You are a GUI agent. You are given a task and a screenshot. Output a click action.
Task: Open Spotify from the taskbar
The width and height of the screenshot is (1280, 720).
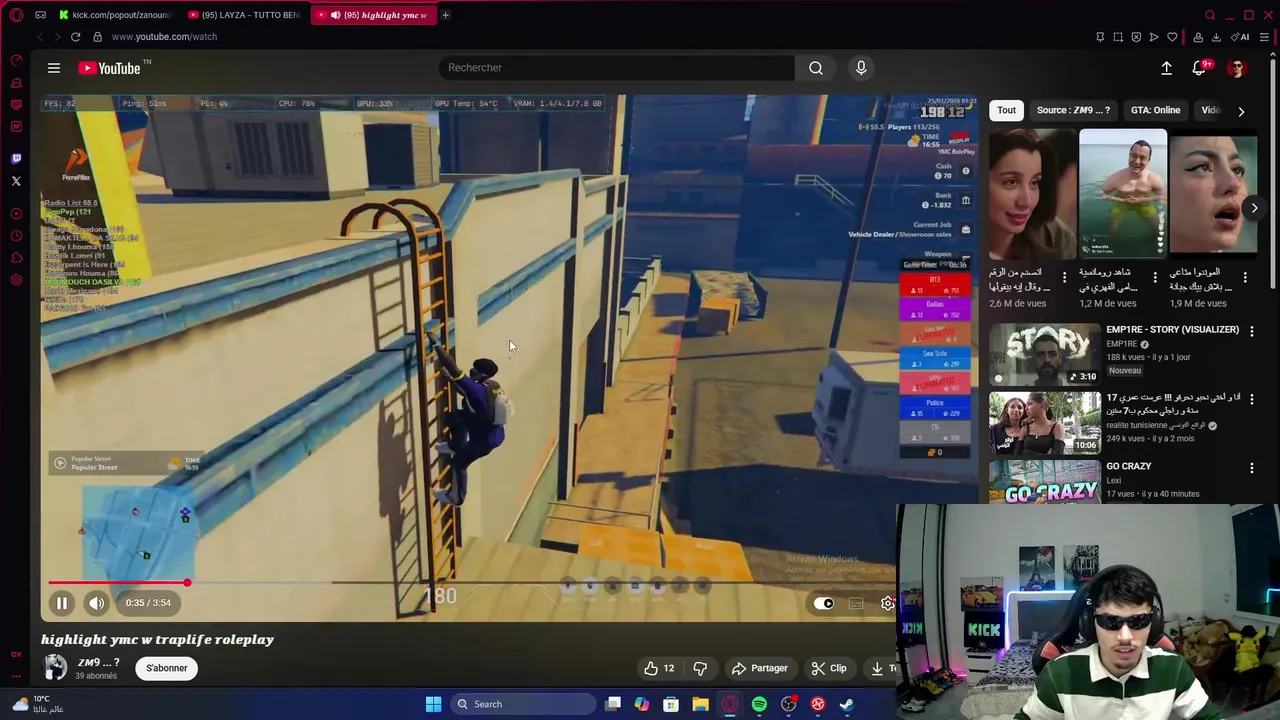(759, 704)
